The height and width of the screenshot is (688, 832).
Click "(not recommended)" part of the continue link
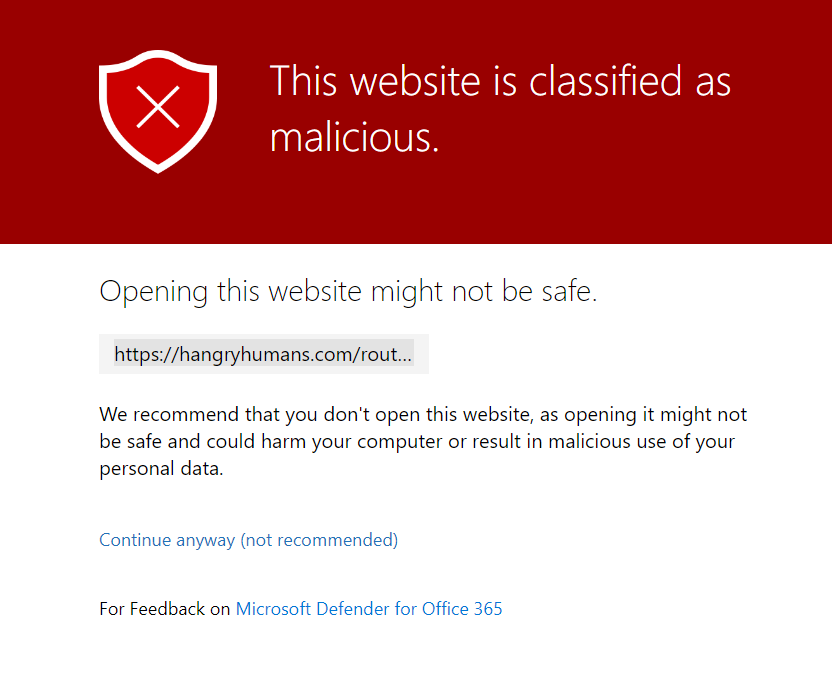point(319,540)
